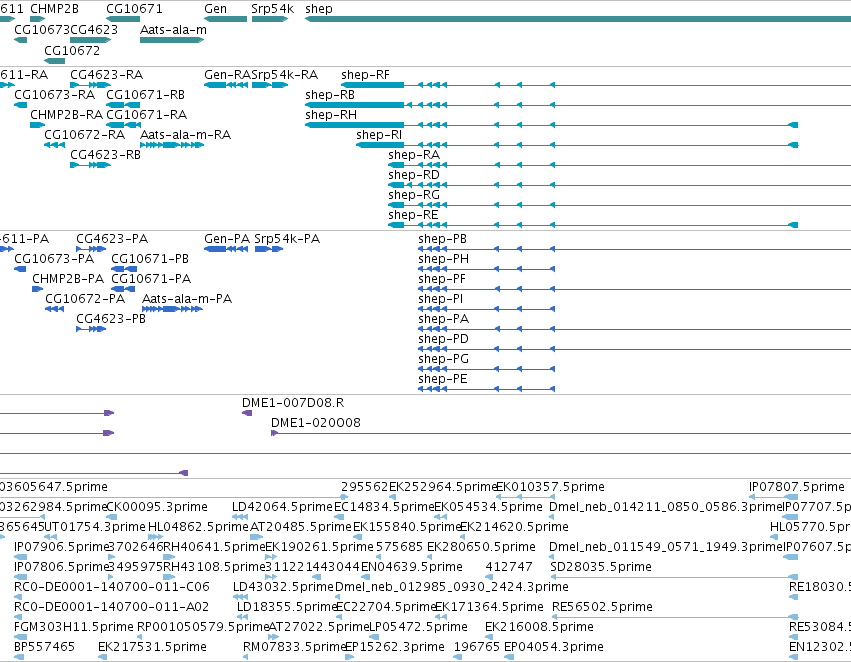Click the CG10671-RA transcript label
Screen dimensions: 851x662
tap(147, 114)
